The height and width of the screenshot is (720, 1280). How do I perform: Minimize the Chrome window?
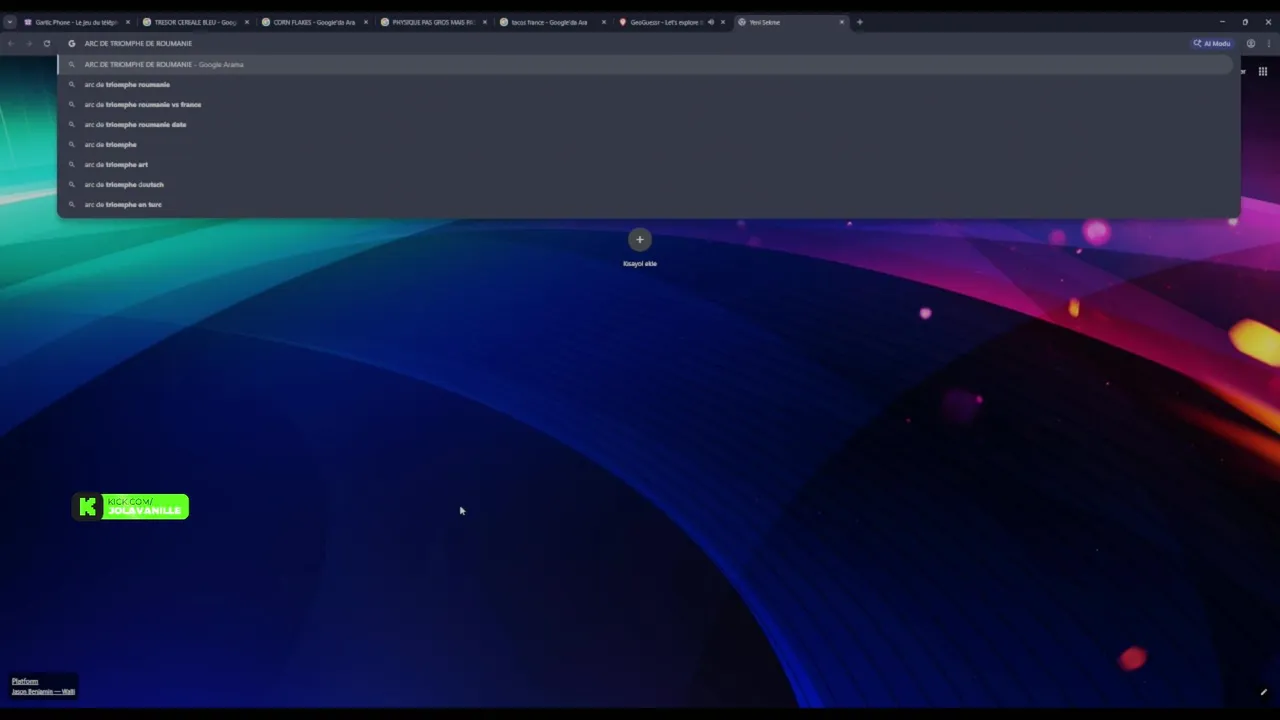1222,22
